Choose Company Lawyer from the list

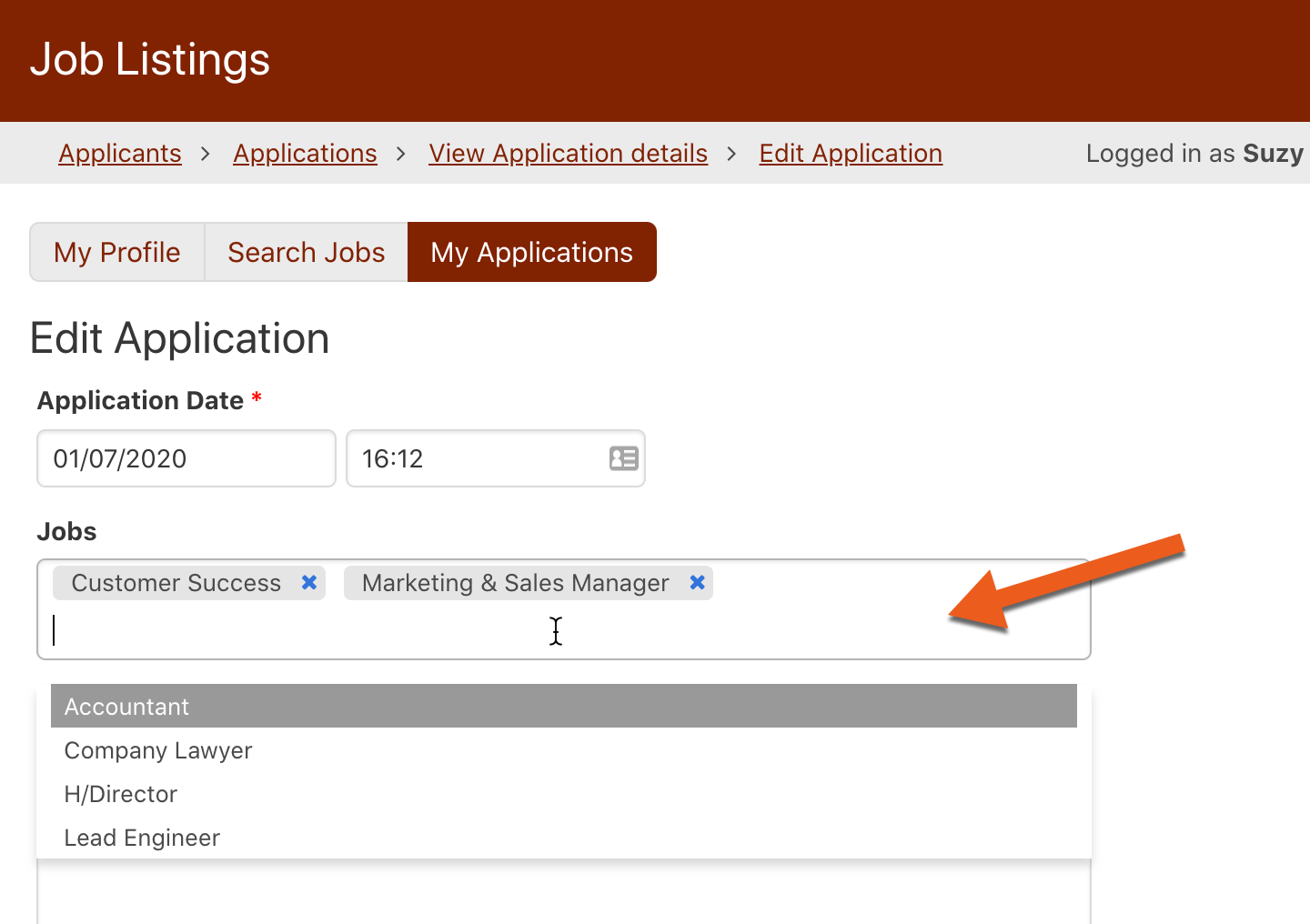(x=158, y=750)
